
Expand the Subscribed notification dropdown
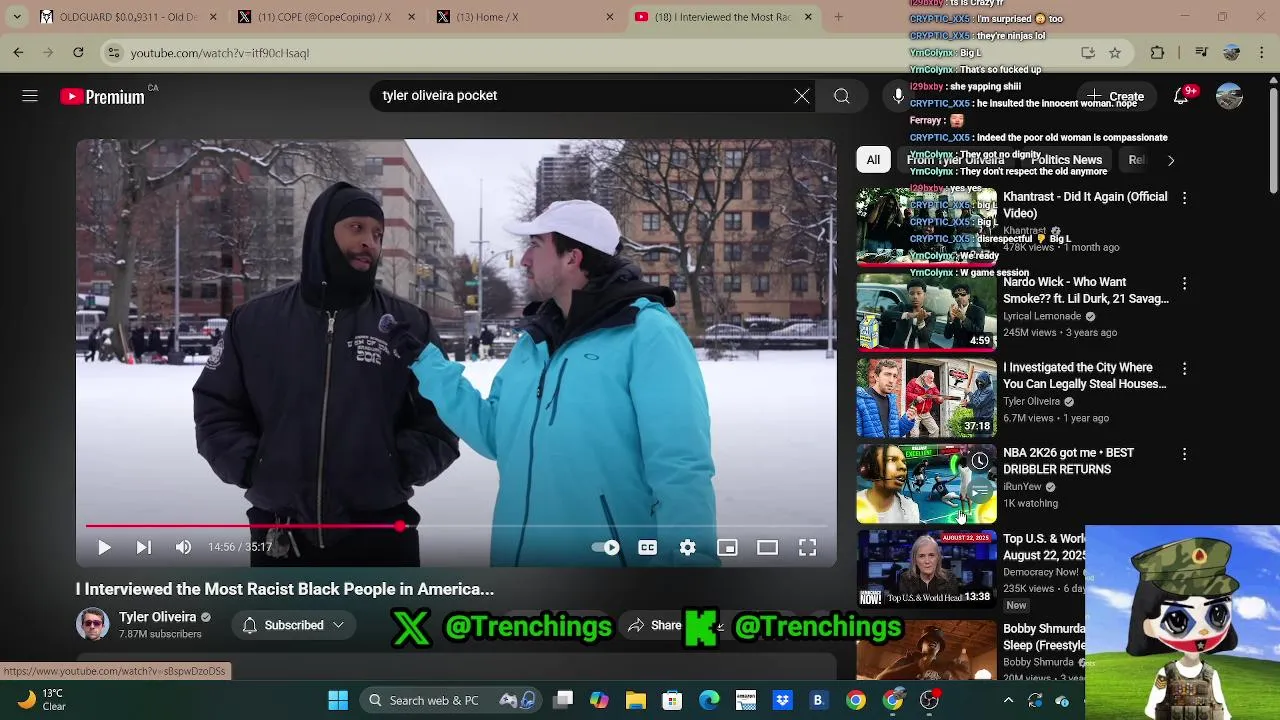click(x=292, y=625)
